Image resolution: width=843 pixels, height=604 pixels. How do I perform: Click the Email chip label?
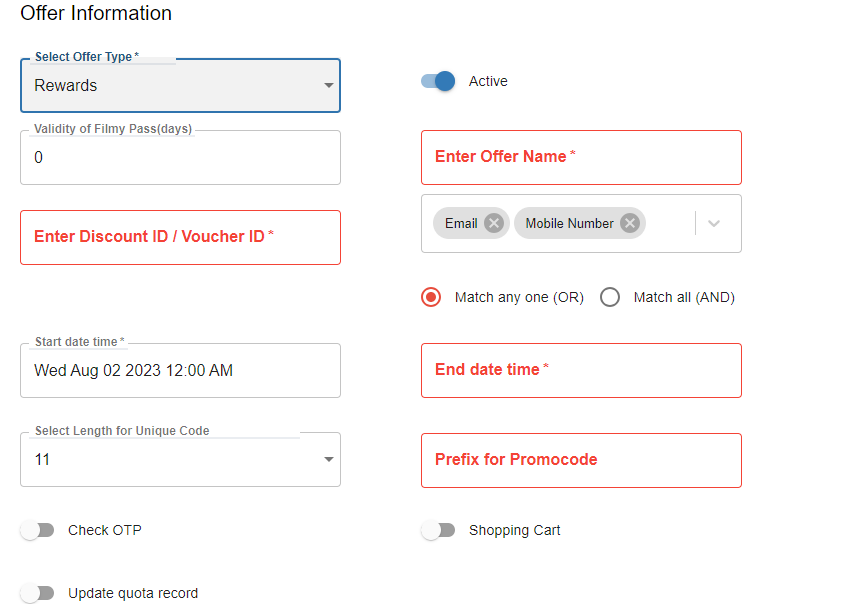pyautogui.click(x=461, y=223)
